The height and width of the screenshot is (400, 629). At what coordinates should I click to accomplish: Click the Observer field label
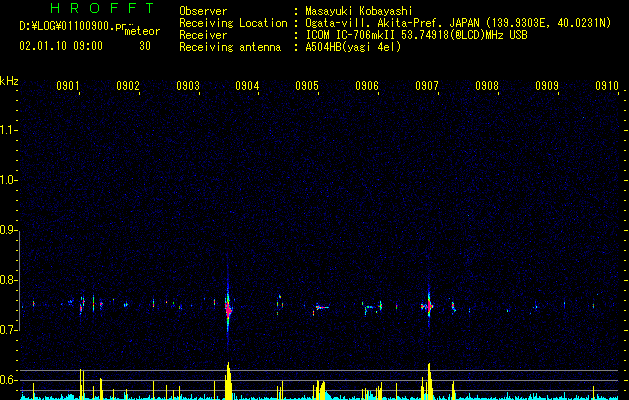pos(203,11)
